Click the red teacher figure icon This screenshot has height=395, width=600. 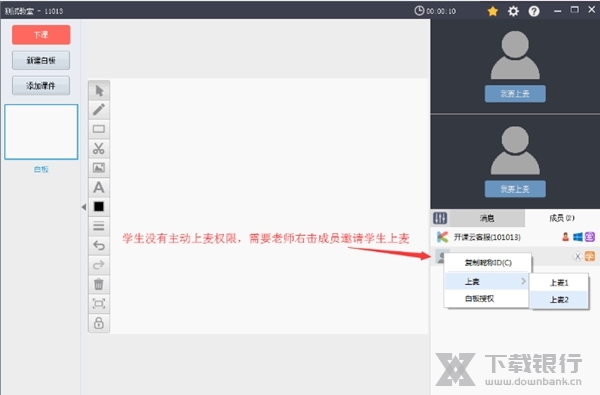click(x=566, y=237)
